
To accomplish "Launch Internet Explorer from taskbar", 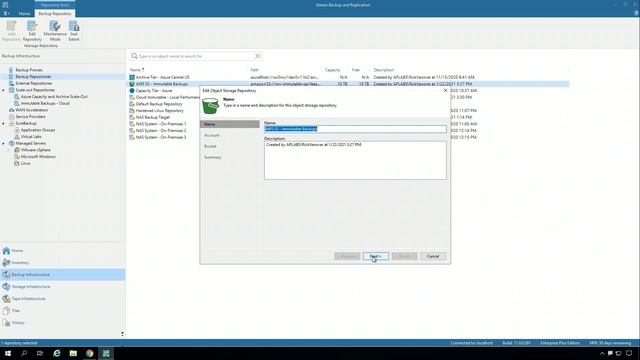I will click(57, 353).
